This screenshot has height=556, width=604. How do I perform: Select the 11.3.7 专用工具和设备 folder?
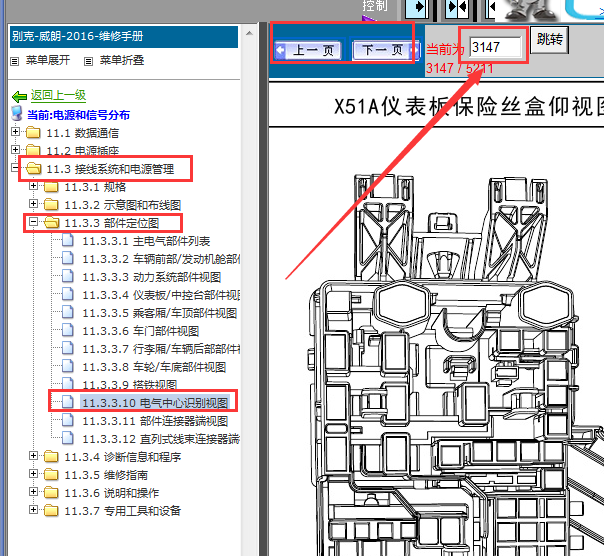click(122, 511)
